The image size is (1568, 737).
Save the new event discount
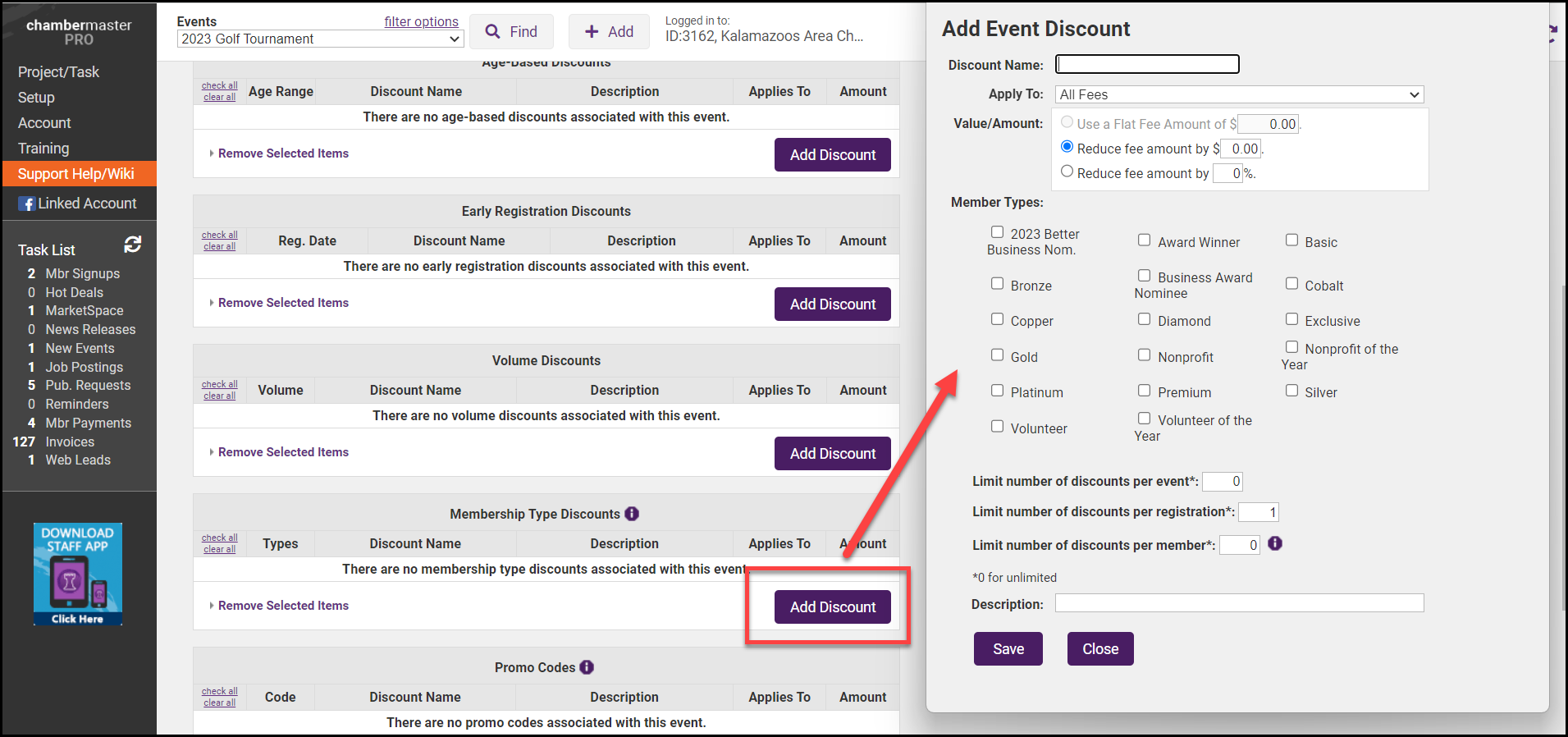1008,649
